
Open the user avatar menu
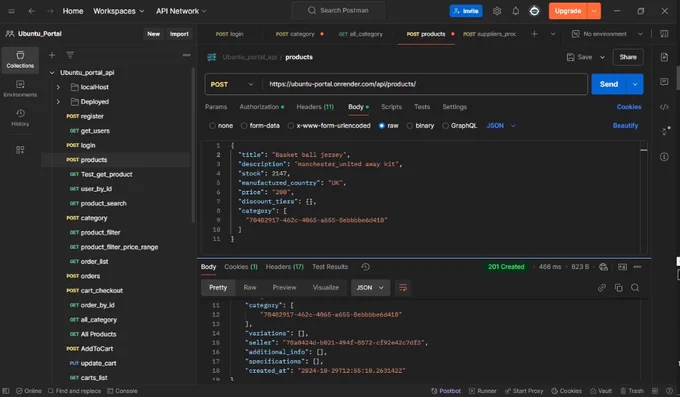[x=534, y=11]
